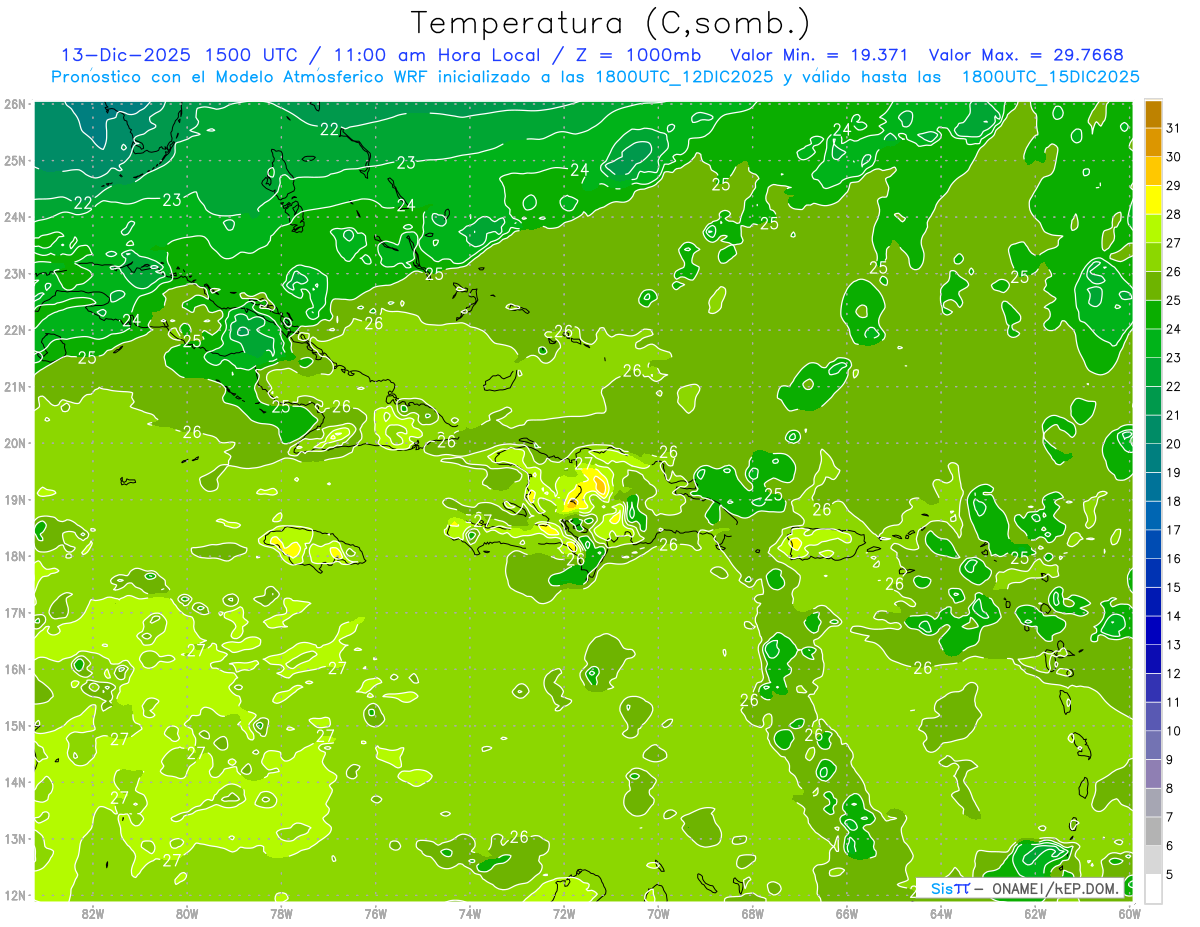Click the color scale value 31
Image resolution: width=1200 pixels, height=927 pixels.
point(1174,128)
